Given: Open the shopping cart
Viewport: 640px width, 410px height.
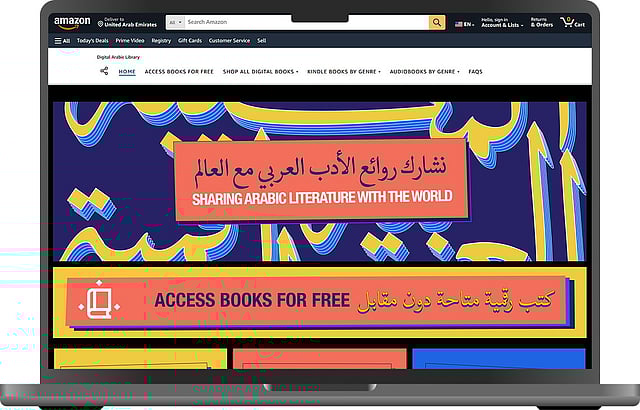Looking at the screenshot, I should [x=572, y=22].
